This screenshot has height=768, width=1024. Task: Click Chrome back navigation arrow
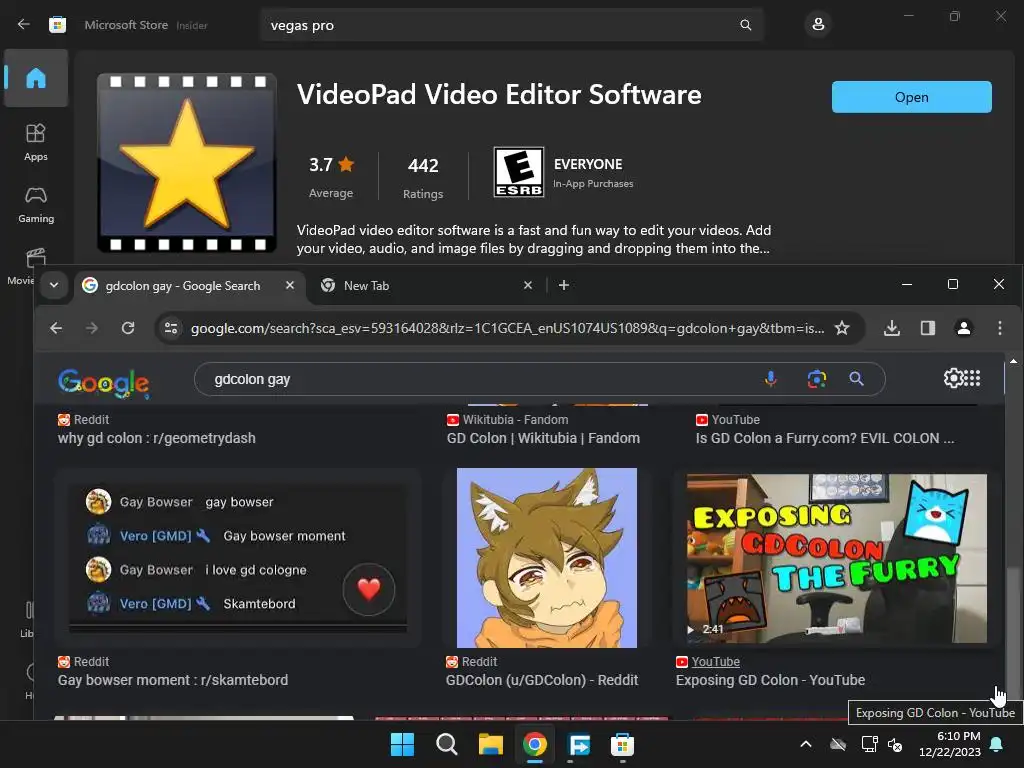click(x=56, y=328)
